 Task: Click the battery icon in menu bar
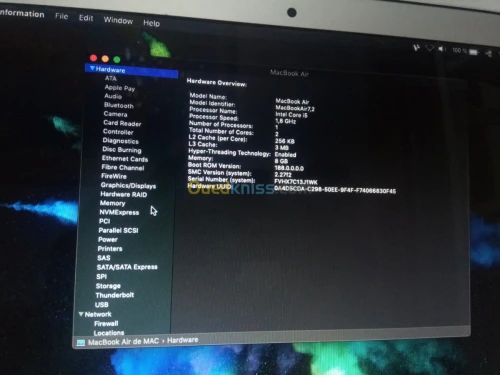point(474,52)
